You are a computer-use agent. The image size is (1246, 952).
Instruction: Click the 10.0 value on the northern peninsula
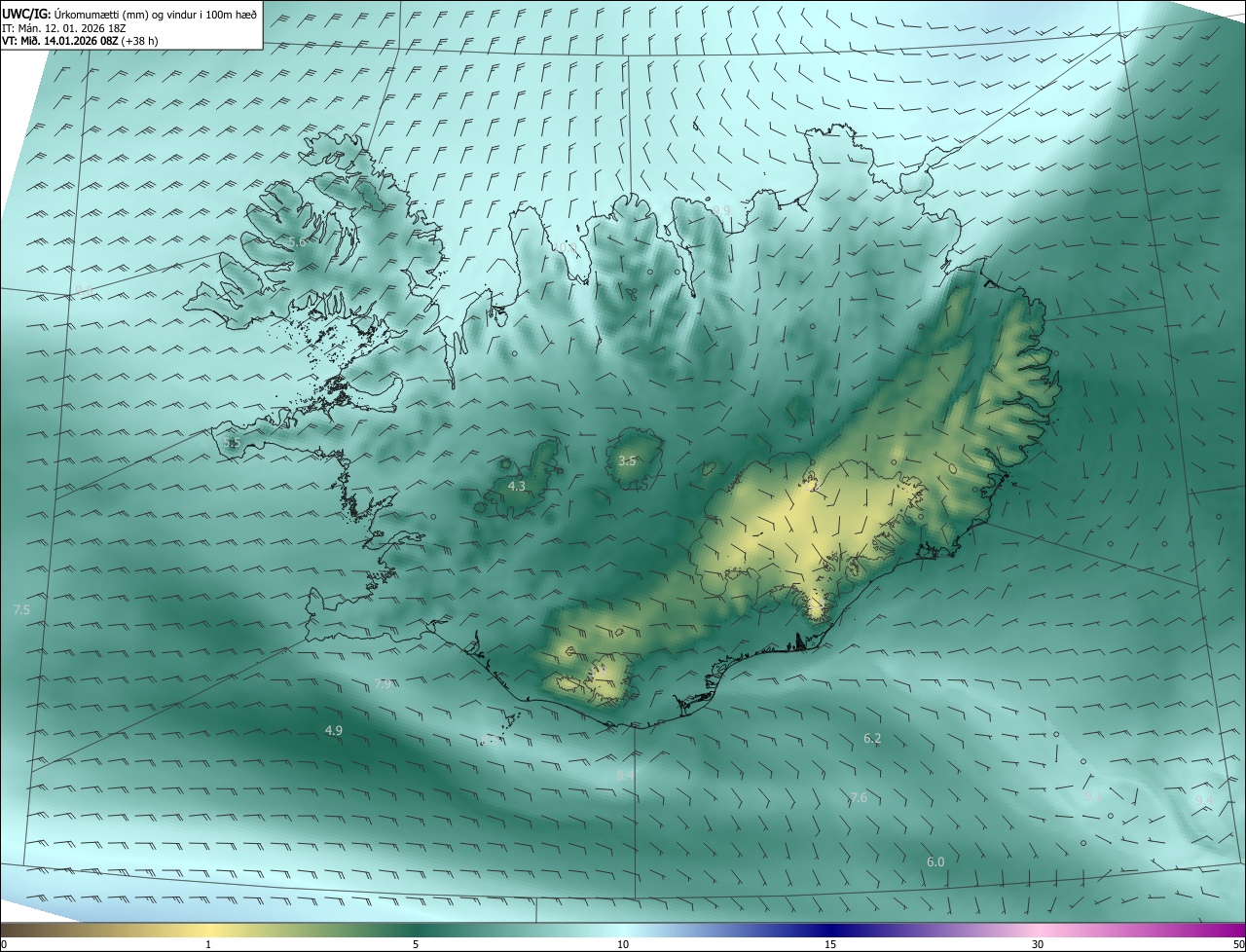coord(566,249)
